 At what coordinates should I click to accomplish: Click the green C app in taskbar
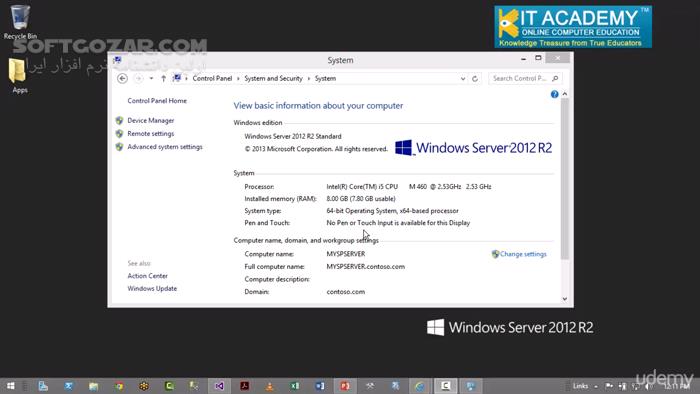click(169, 386)
